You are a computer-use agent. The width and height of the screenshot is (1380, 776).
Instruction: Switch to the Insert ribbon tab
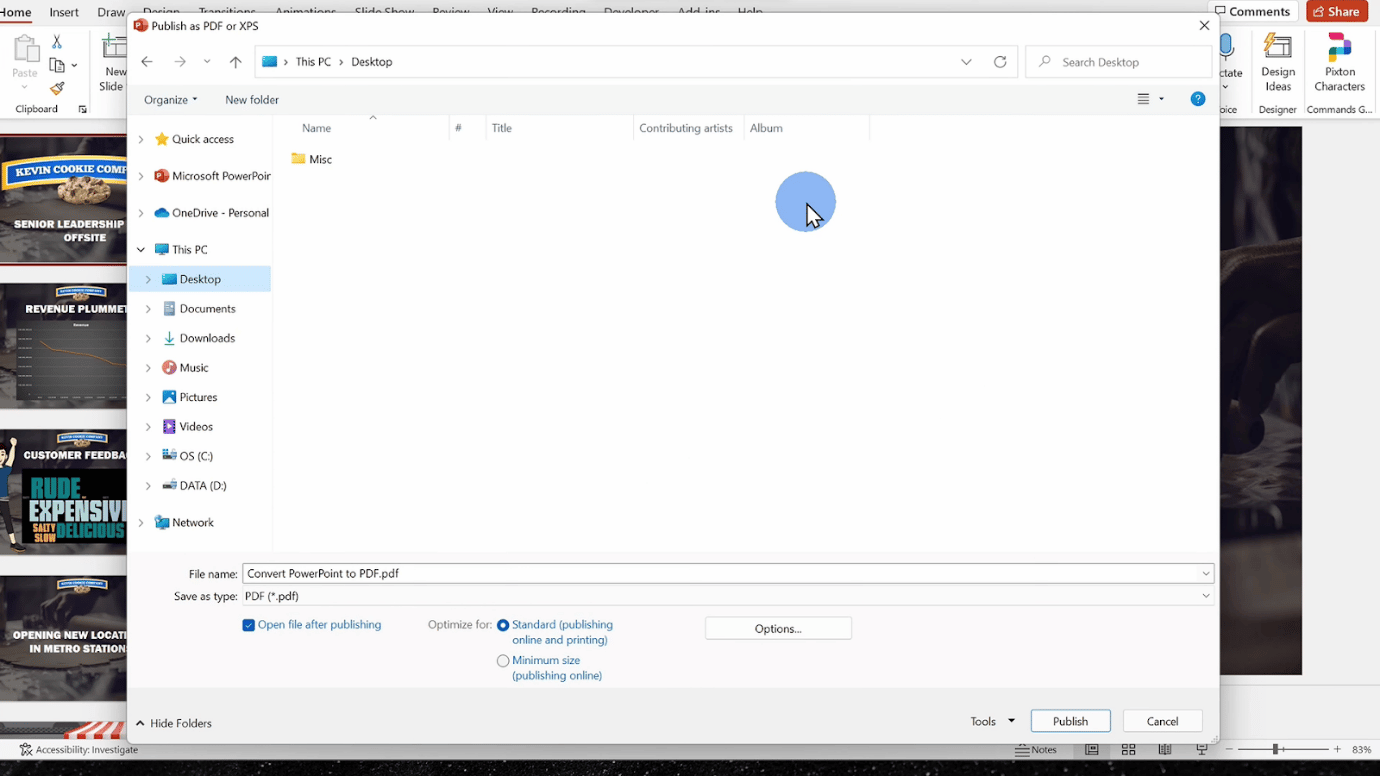tap(64, 11)
